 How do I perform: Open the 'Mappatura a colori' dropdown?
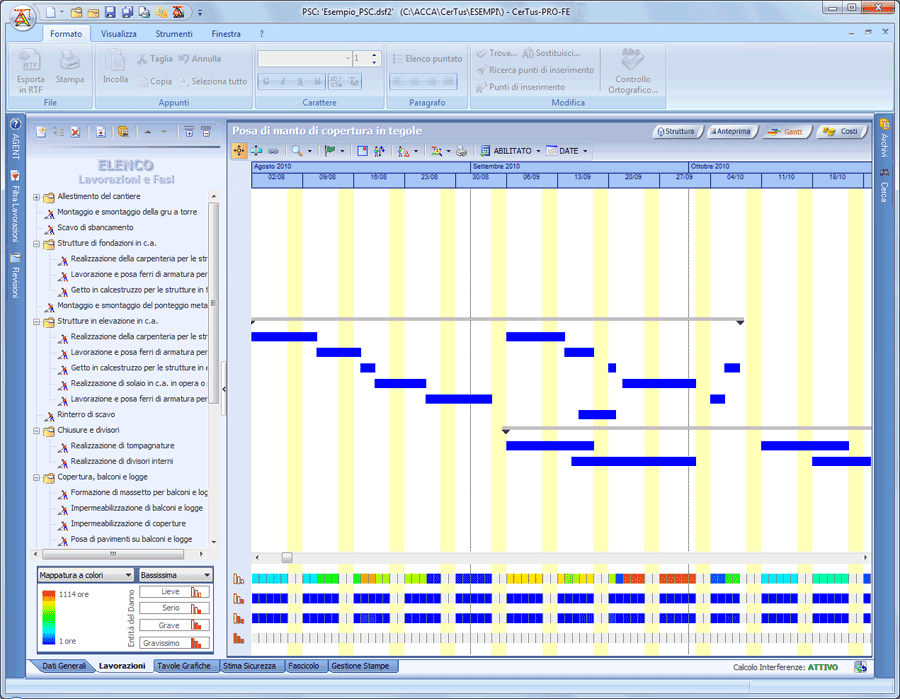[85, 575]
